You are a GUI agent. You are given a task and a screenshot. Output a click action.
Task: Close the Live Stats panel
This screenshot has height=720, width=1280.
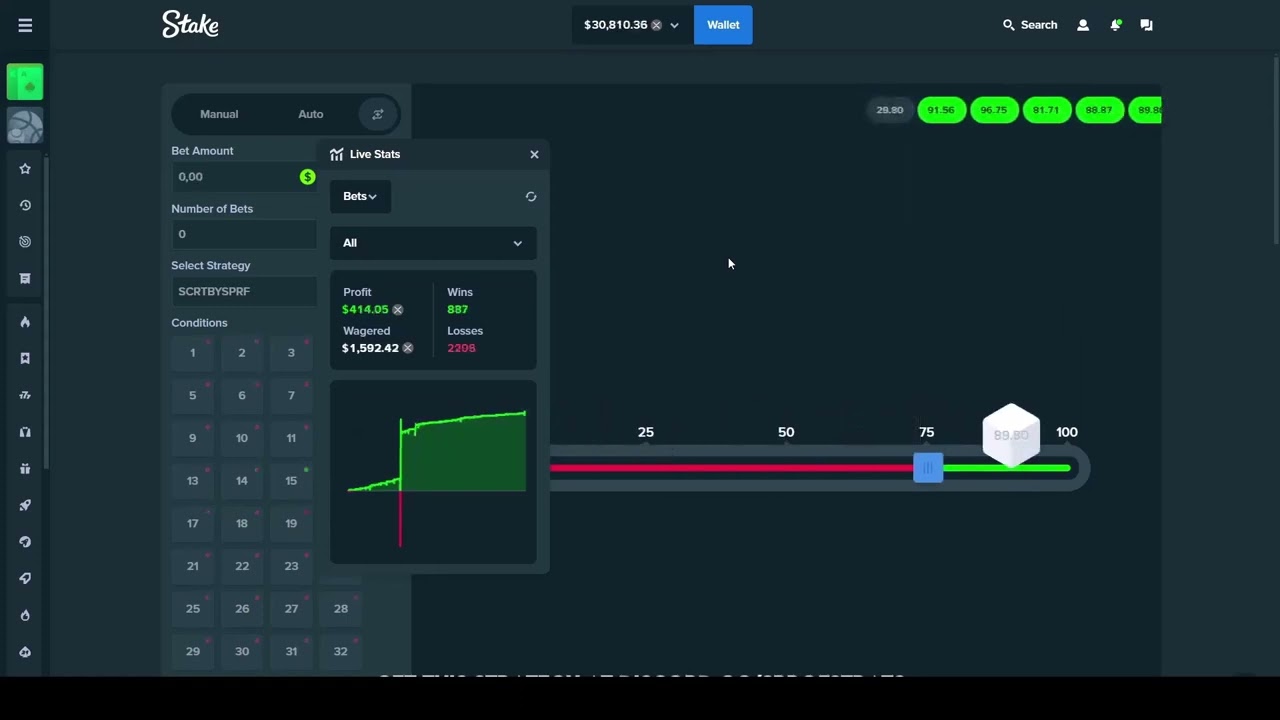pyautogui.click(x=534, y=154)
